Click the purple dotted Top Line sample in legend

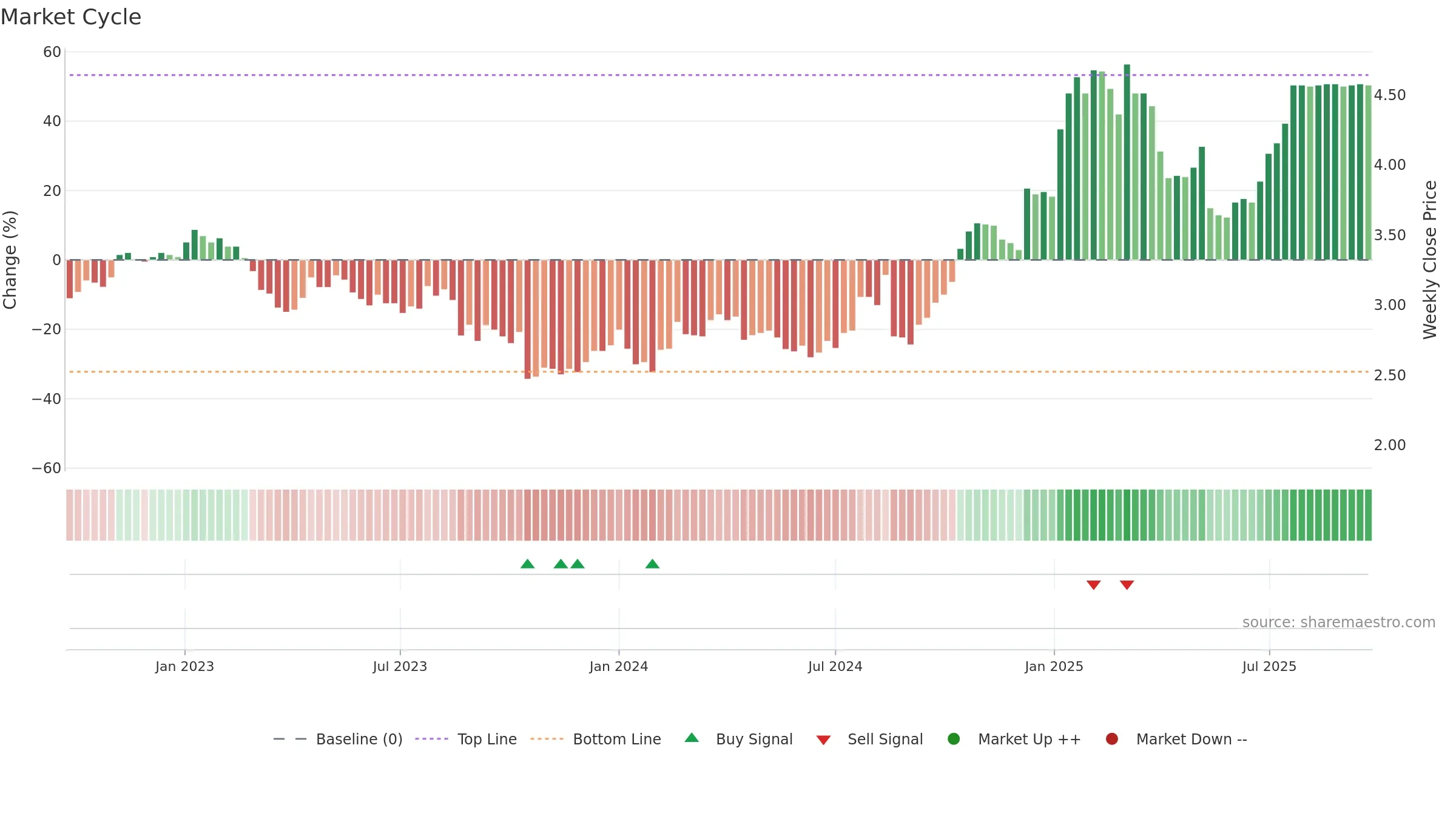point(431,739)
